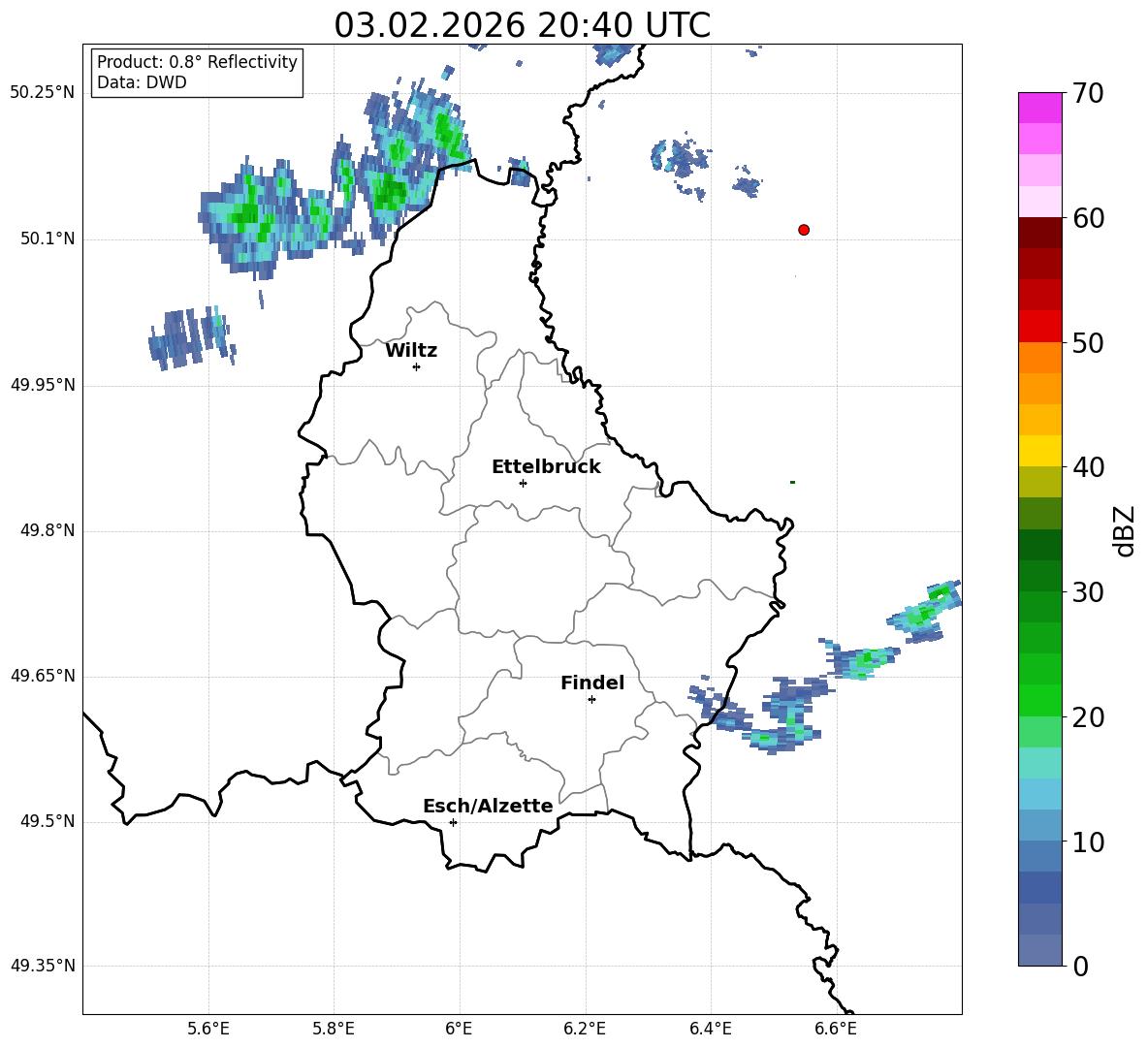Click the 'Findel' city label
Image resolution: width=1148 pixels, height=1048 pixels.
click(592, 683)
